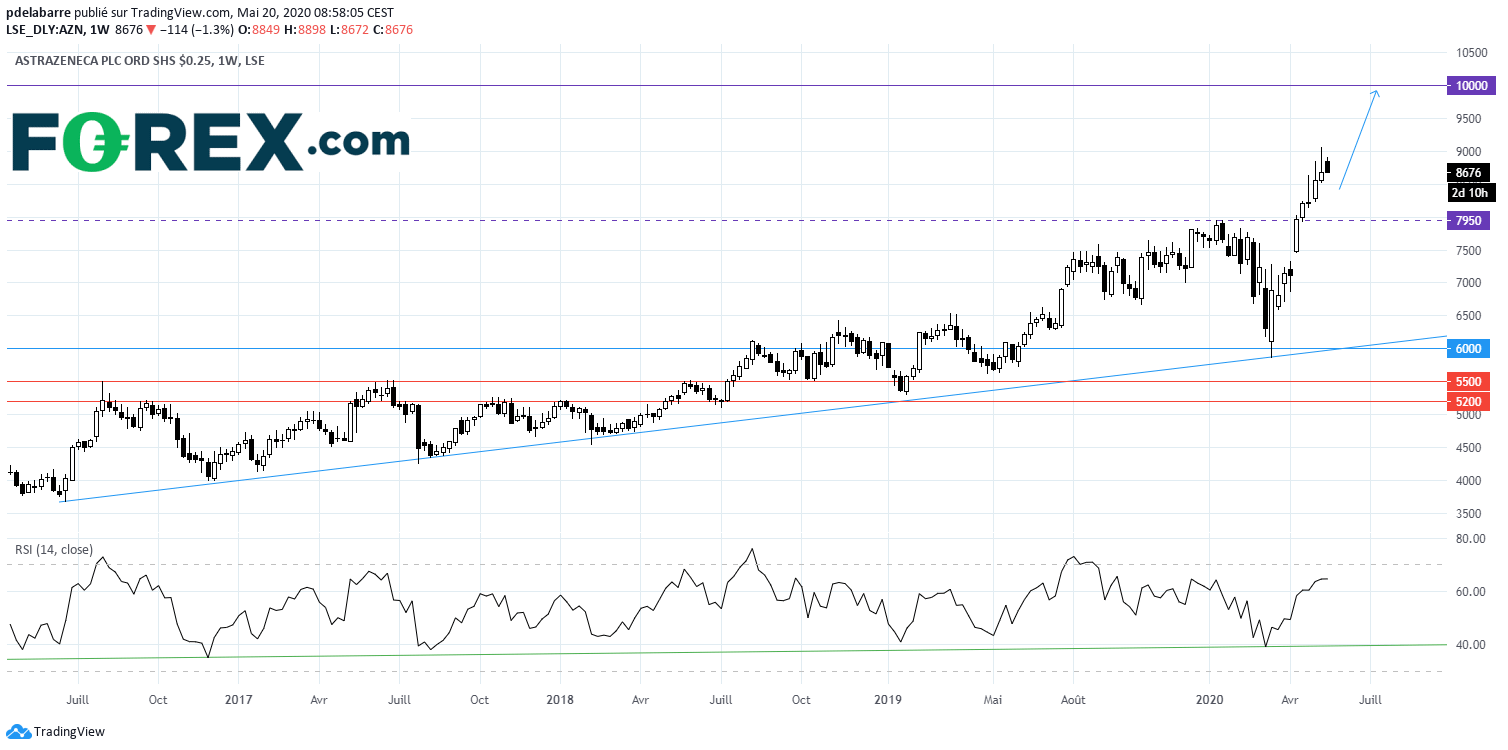Click the 9000 price axis value
The height and width of the screenshot is (750, 1508).
(x=1469, y=152)
